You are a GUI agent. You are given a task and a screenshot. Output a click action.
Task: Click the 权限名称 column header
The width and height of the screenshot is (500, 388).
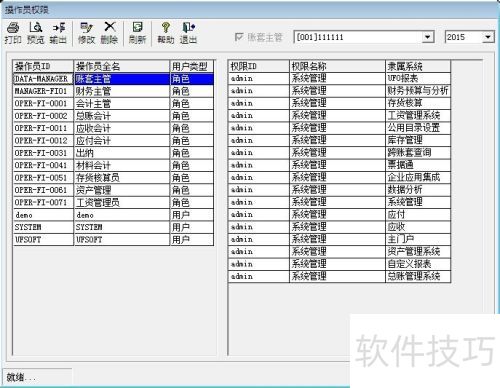pos(337,66)
